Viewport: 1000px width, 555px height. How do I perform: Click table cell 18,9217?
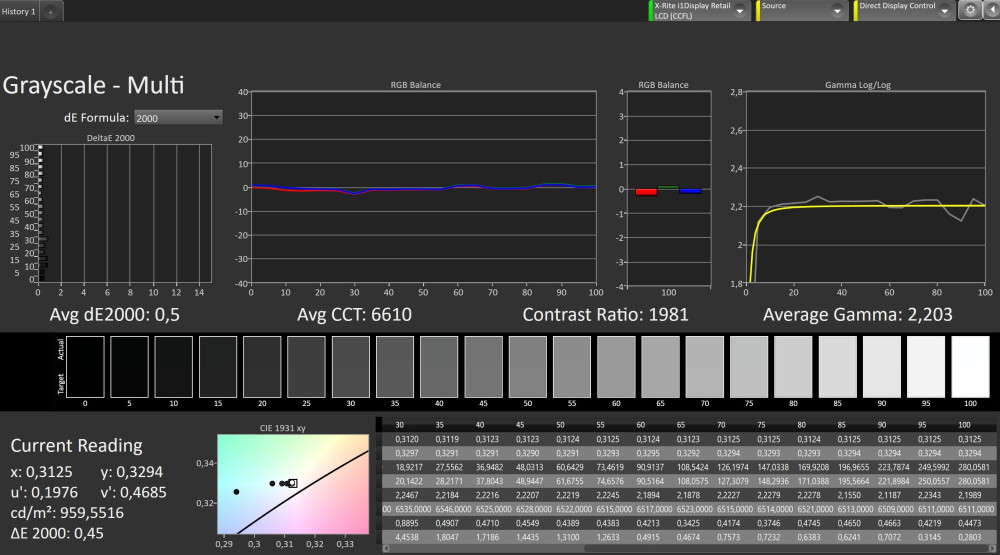(408, 467)
